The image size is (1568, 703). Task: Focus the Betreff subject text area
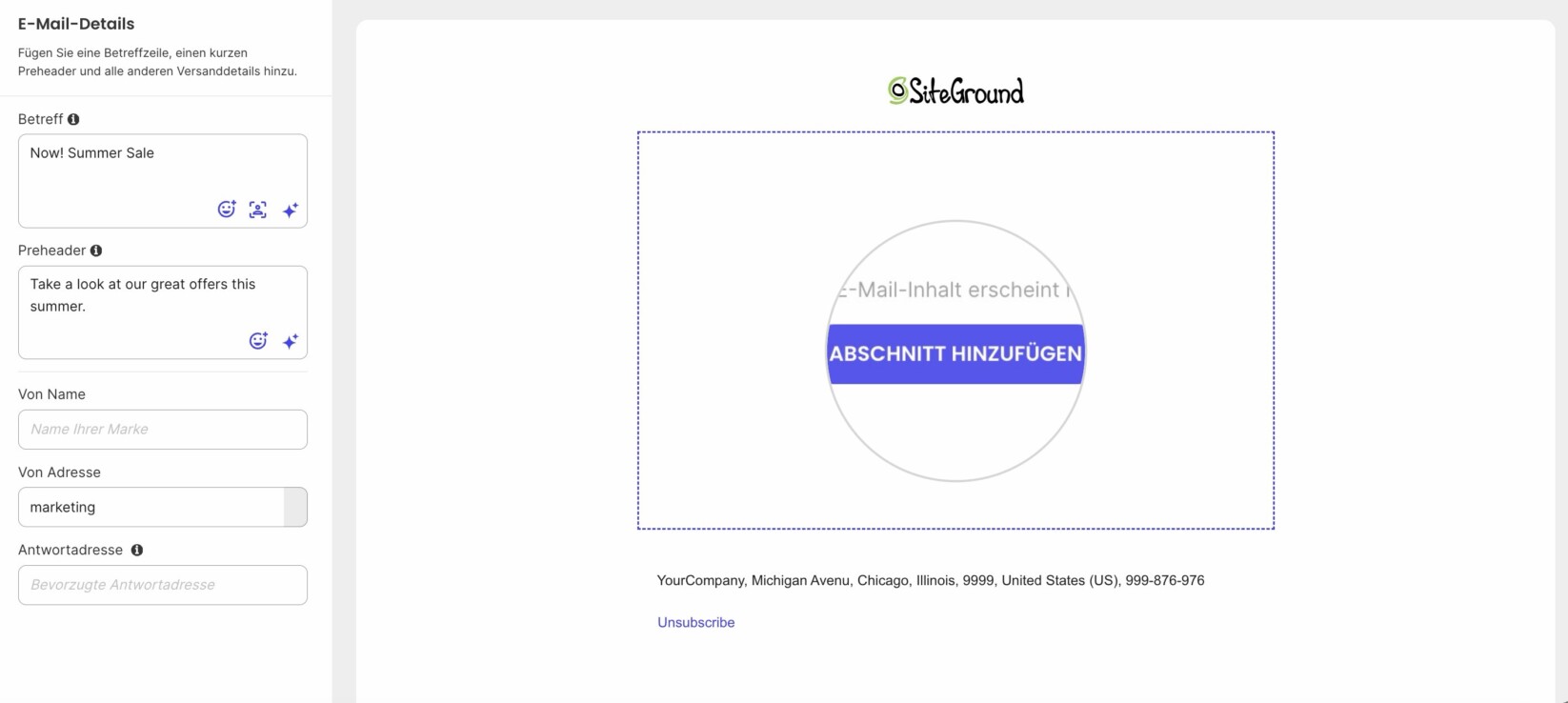163,181
